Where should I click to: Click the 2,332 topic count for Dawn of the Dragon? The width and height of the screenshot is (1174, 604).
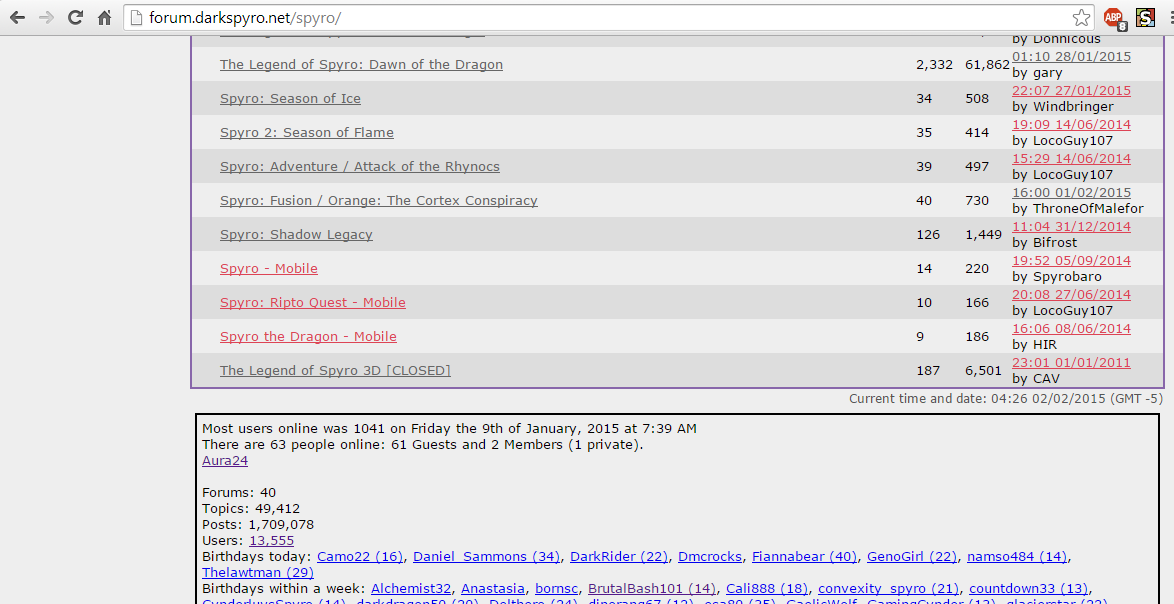934,64
